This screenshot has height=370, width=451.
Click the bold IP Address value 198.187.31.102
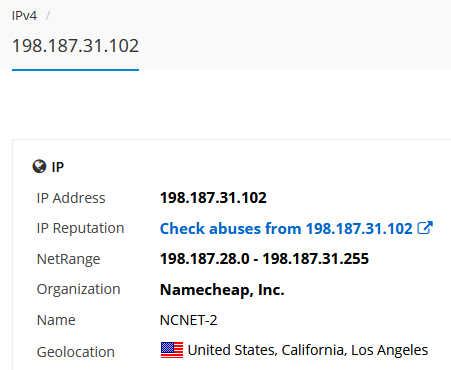[x=213, y=198]
